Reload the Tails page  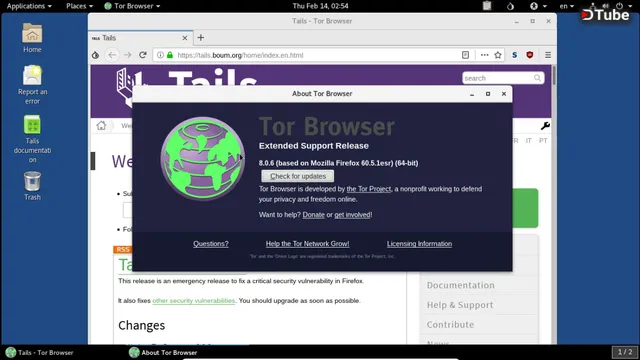tap(143, 55)
